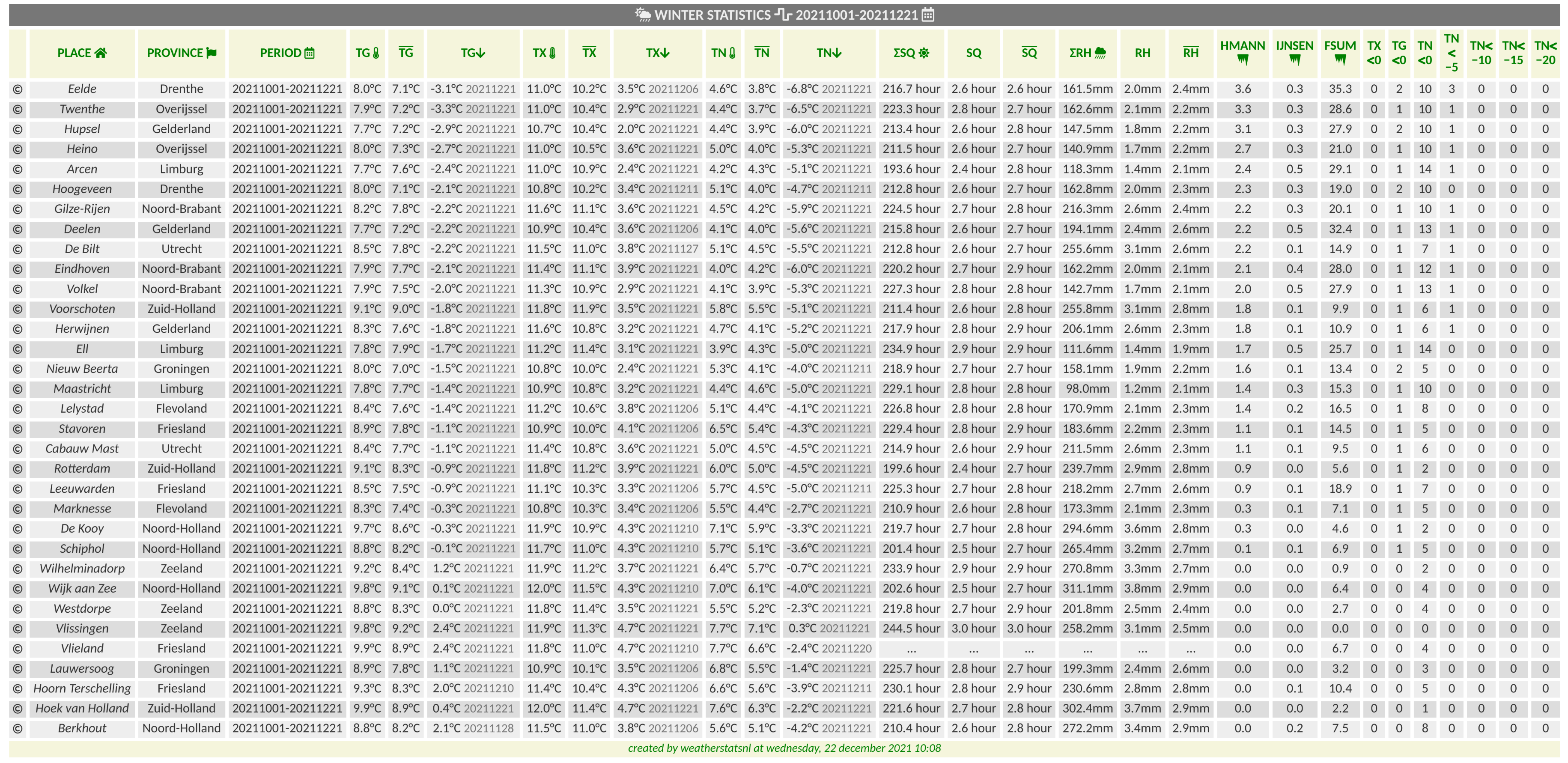This screenshot has height=763, width=1568.
Task: Click the weather cloud icon before WINTER STATISTICS
Action: coord(643,15)
